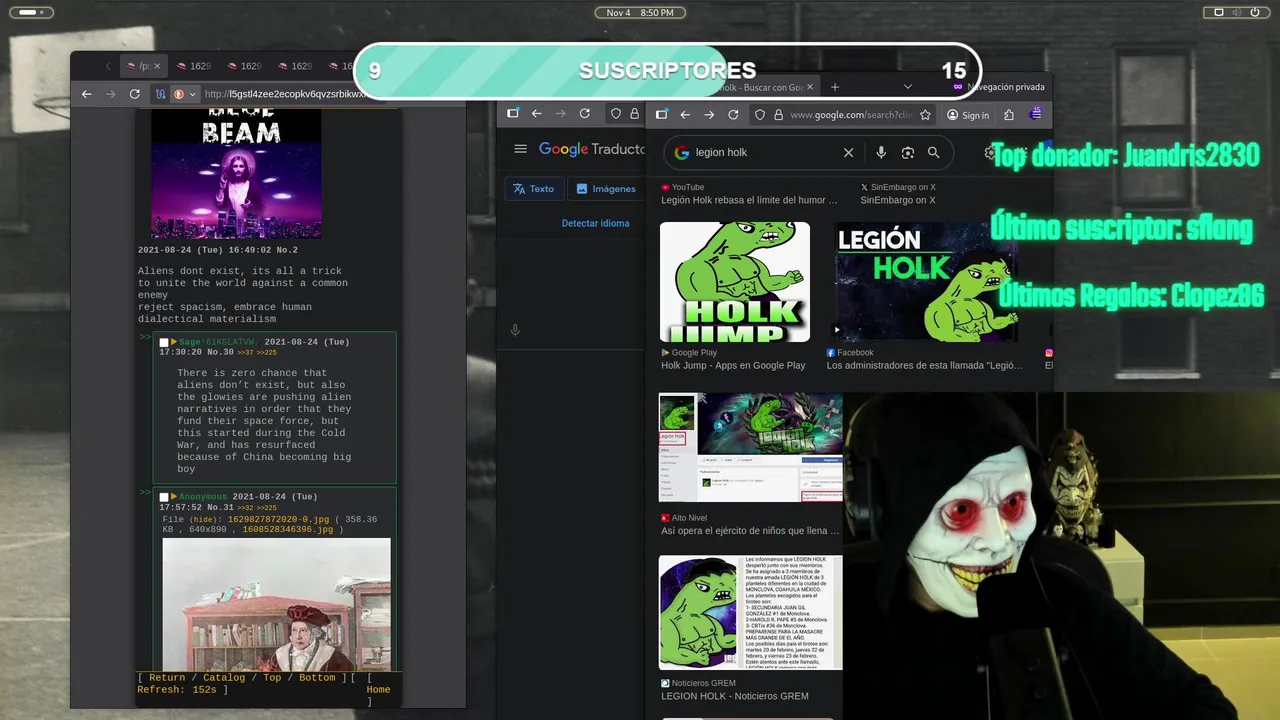1280x720 pixels.
Task: Start Google voice search microphone
Action: click(881, 153)
